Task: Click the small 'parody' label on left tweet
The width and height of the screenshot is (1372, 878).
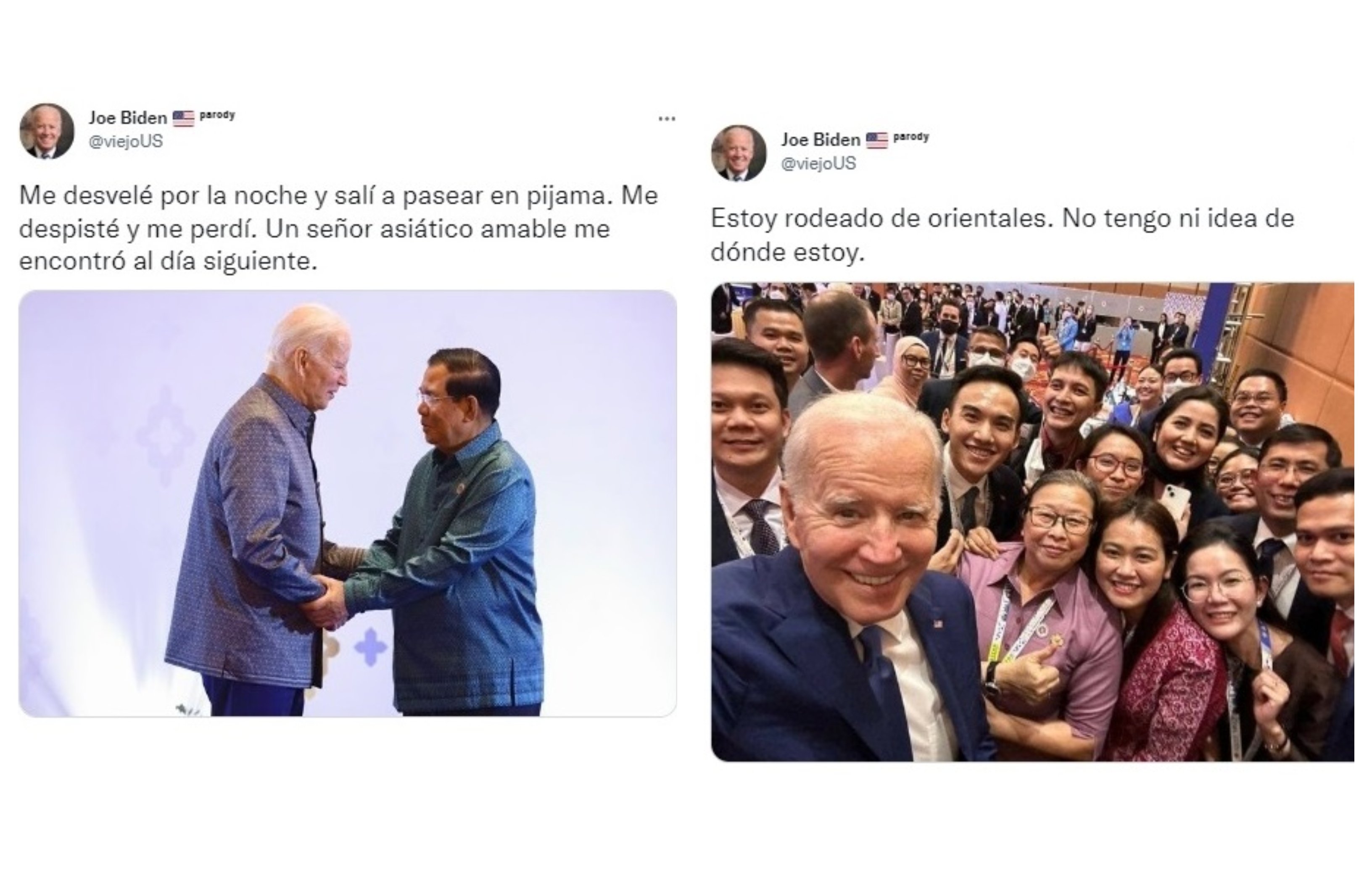Action: (217, 115)
